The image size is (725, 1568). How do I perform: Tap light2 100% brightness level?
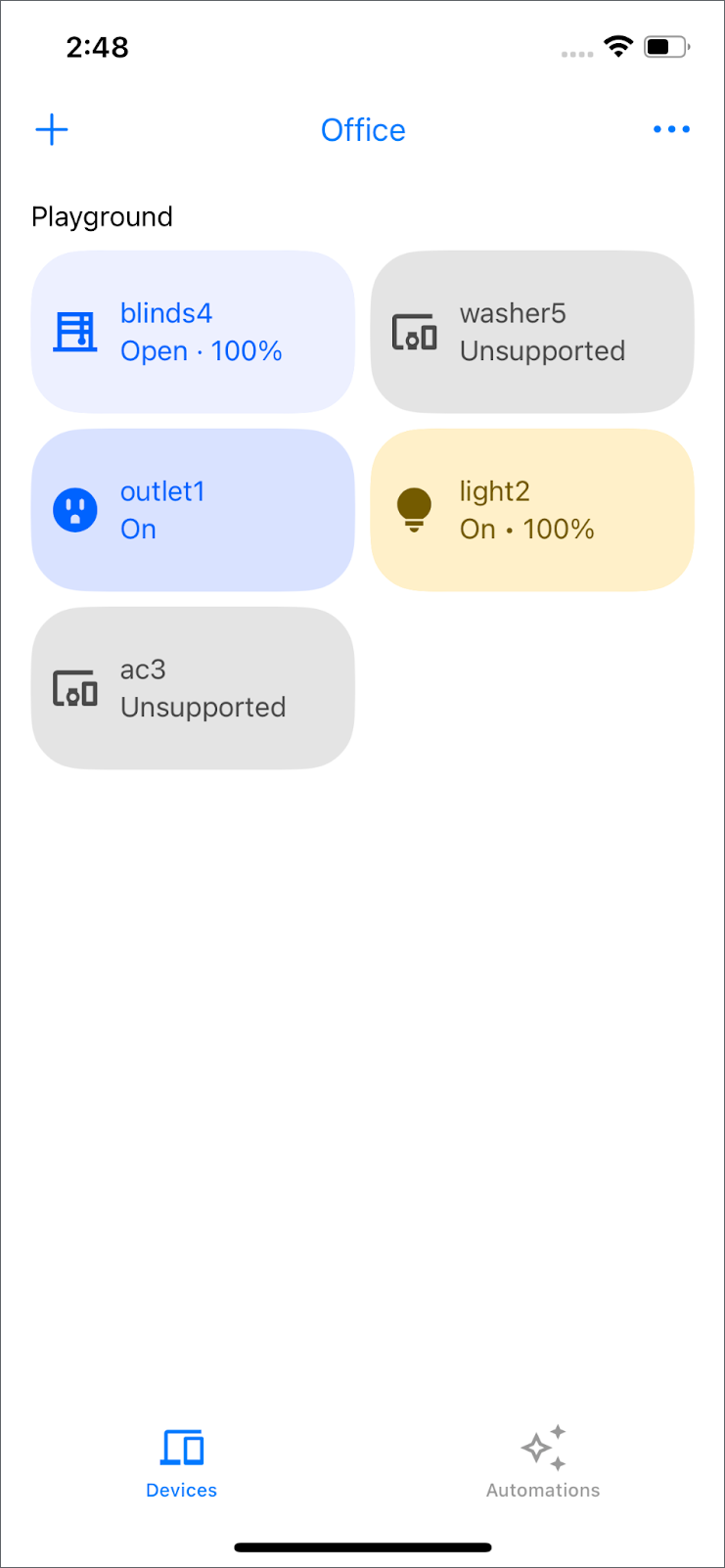(x=559, y=530)
